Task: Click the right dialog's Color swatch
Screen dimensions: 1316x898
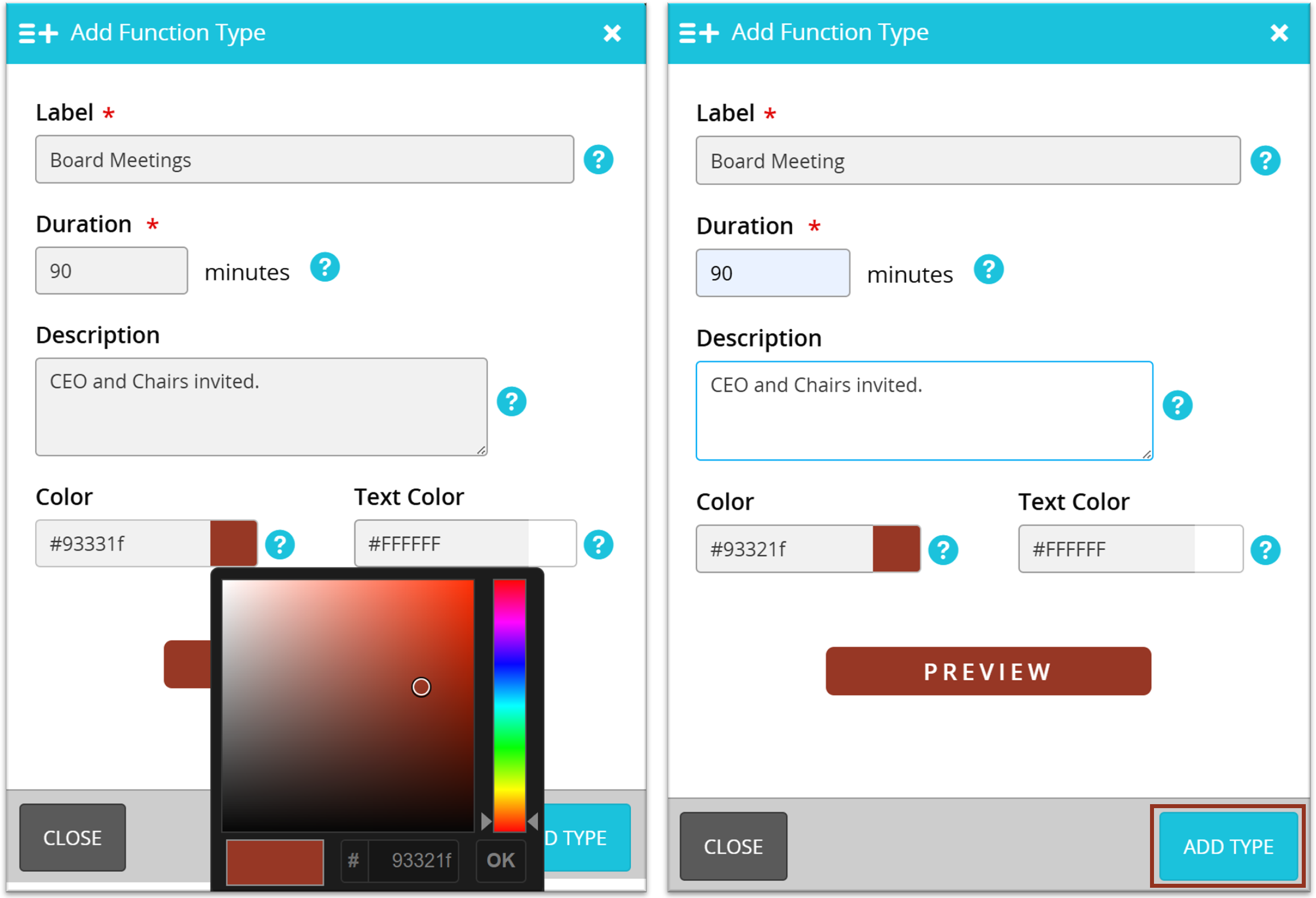Action: [x=896, y=549]
